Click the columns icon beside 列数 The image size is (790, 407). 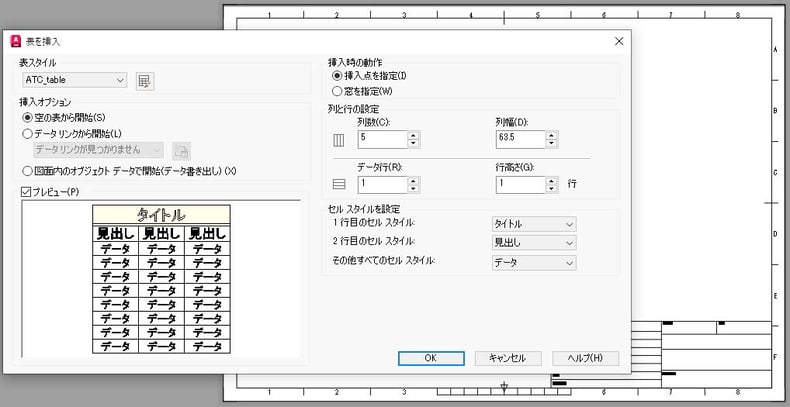[x=339, y=141]
